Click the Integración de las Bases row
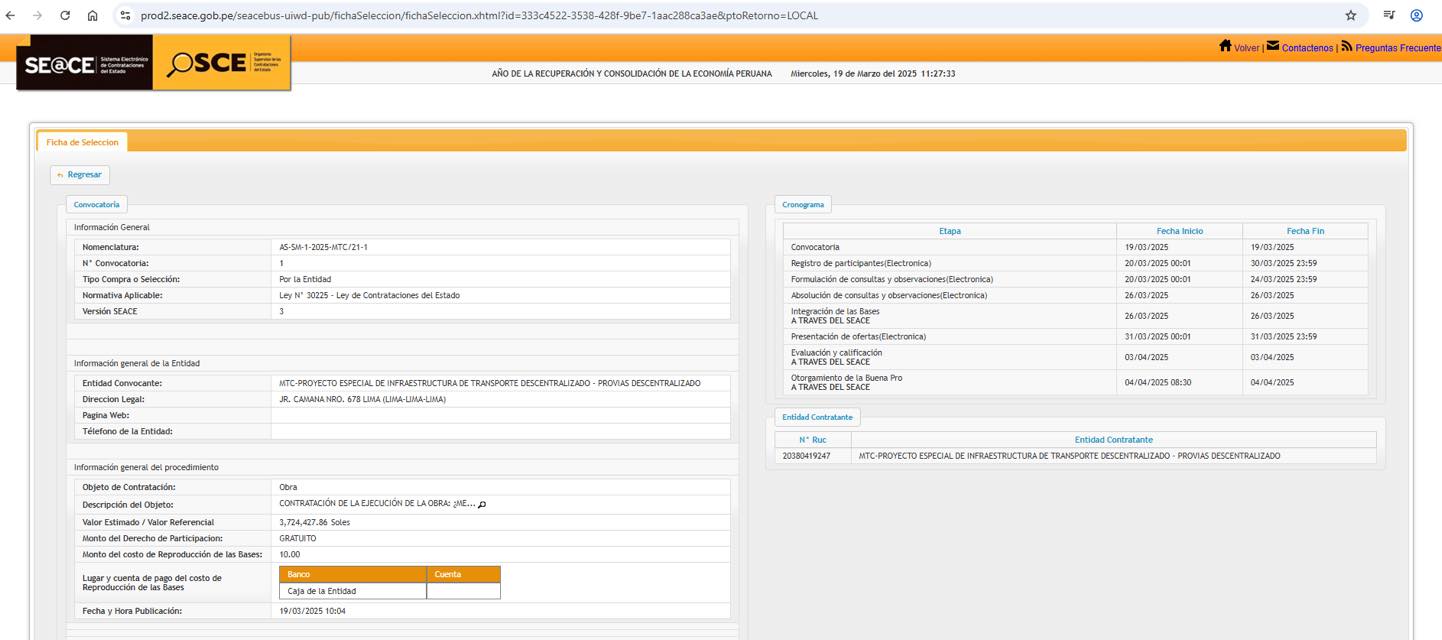 point(1075,316)
